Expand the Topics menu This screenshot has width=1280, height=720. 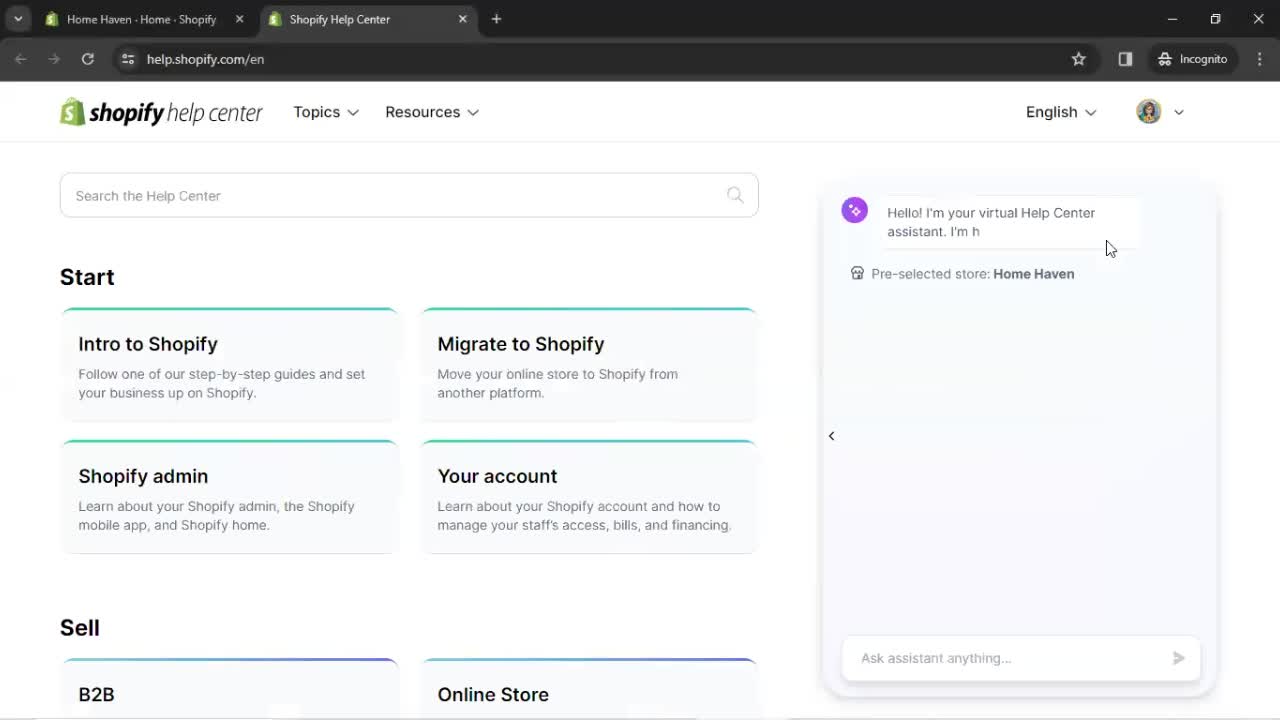pyautogui.click(x=326, y=112)
